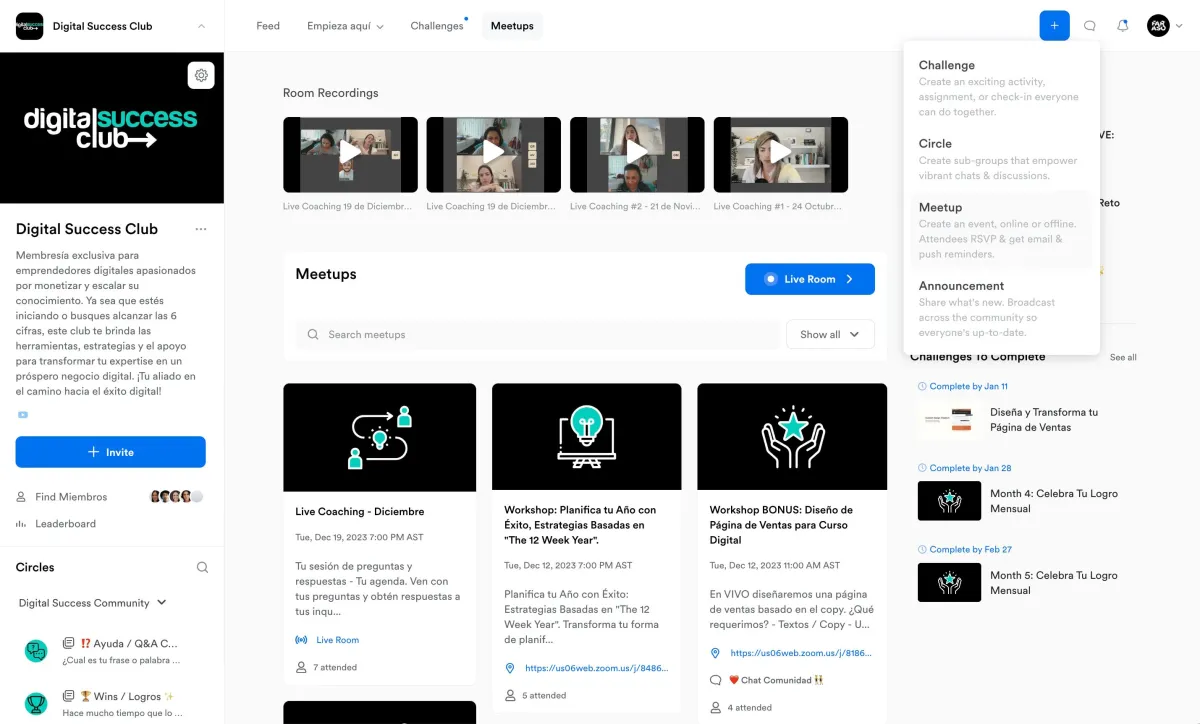Open notifications bell icon
This screenshot has width=1200, height=724.
coord(1122,26)
